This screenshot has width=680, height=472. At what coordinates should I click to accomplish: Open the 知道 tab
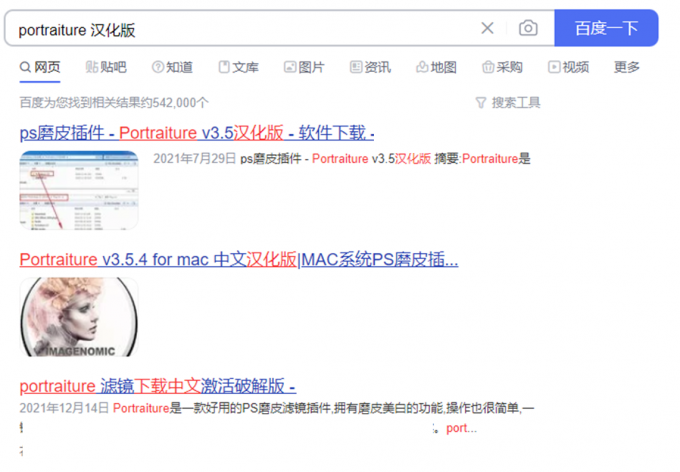pos(172,67)
